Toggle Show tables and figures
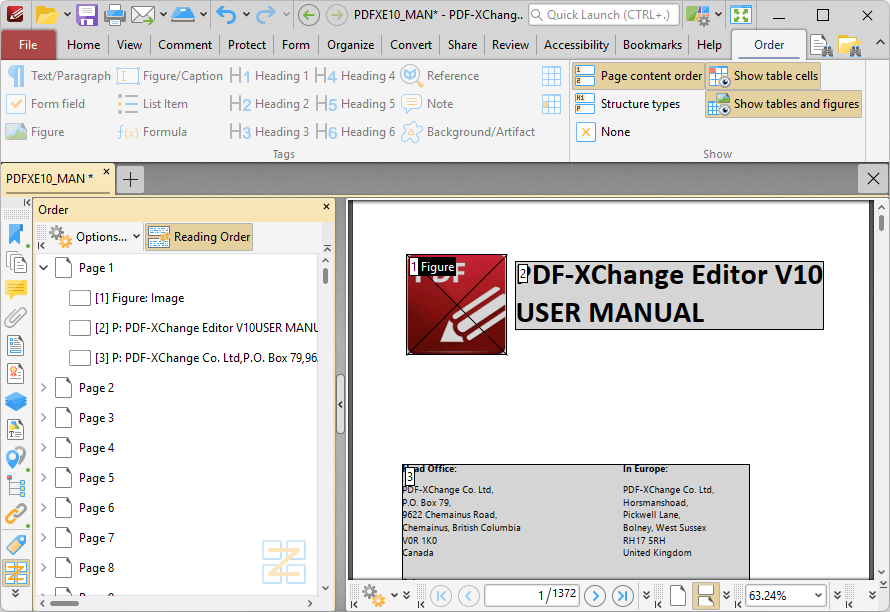Image resolution: width=890 pixels, height=612 pixels. coord(783,104)
